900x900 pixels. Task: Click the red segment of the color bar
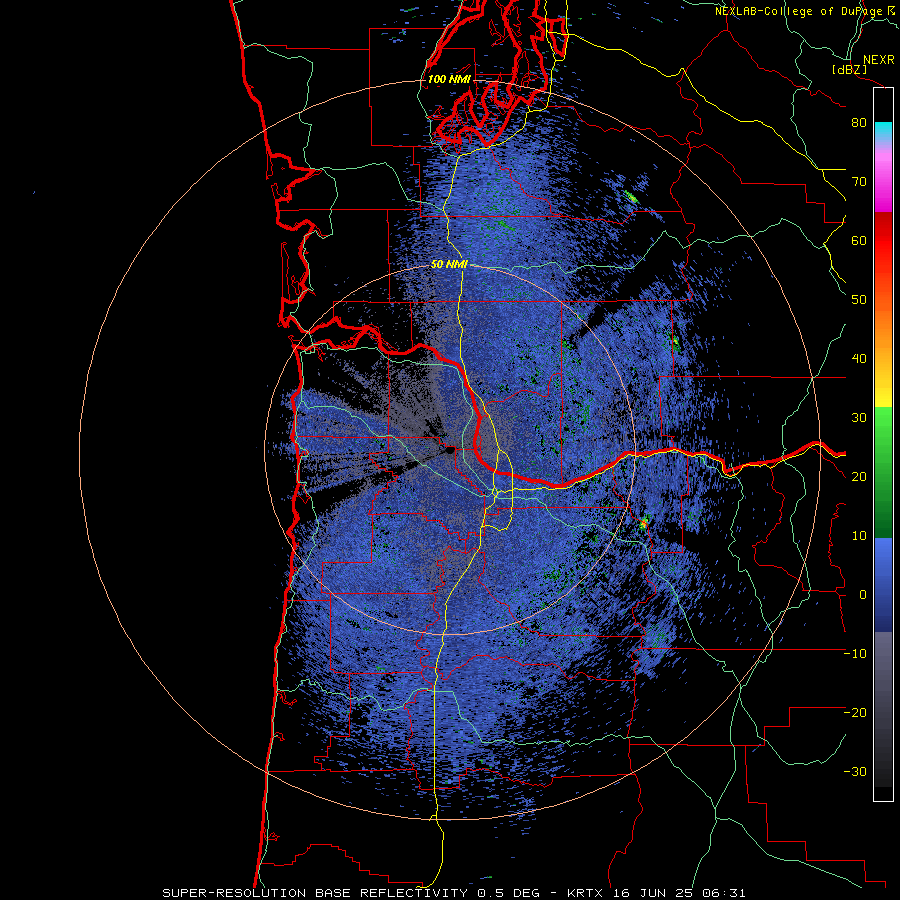[883, 241]
